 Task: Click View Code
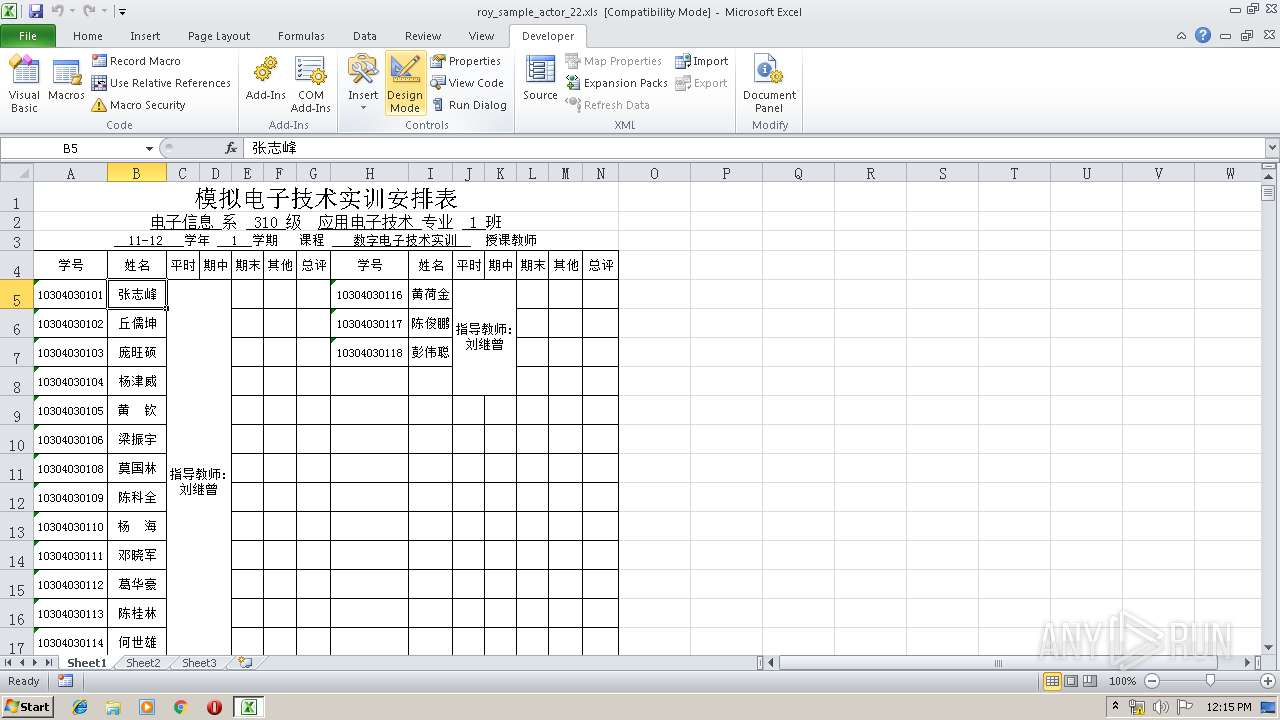pyautogui.click(x=467, y=83)
